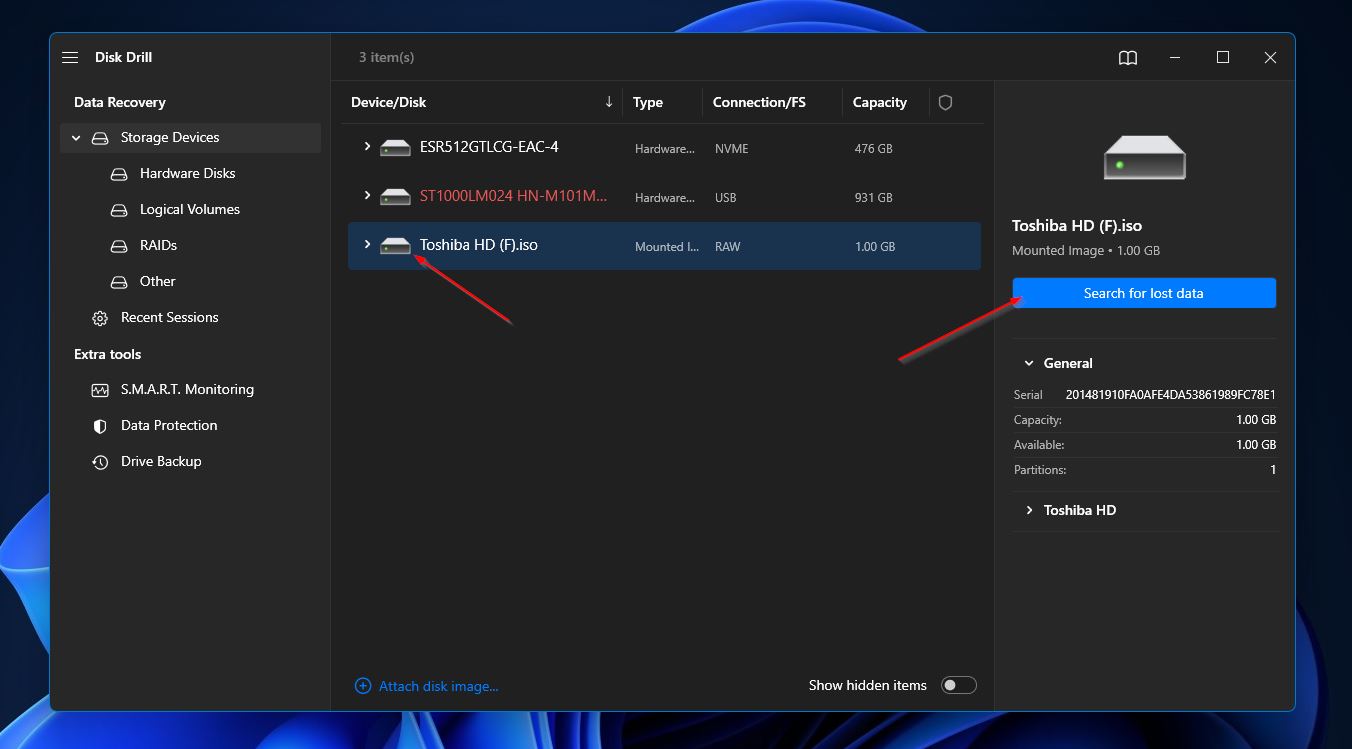Open Data Protection tool
The width and height of the screenshot is (1352, 749).
click(x=169, y=426)
